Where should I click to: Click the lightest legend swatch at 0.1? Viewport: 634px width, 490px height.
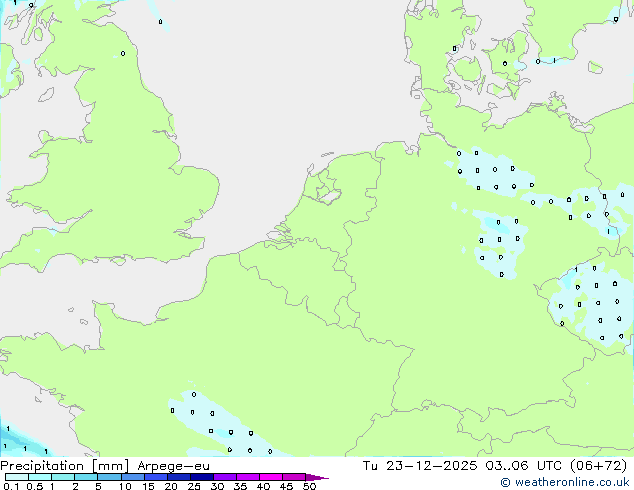tap(10, 477)
